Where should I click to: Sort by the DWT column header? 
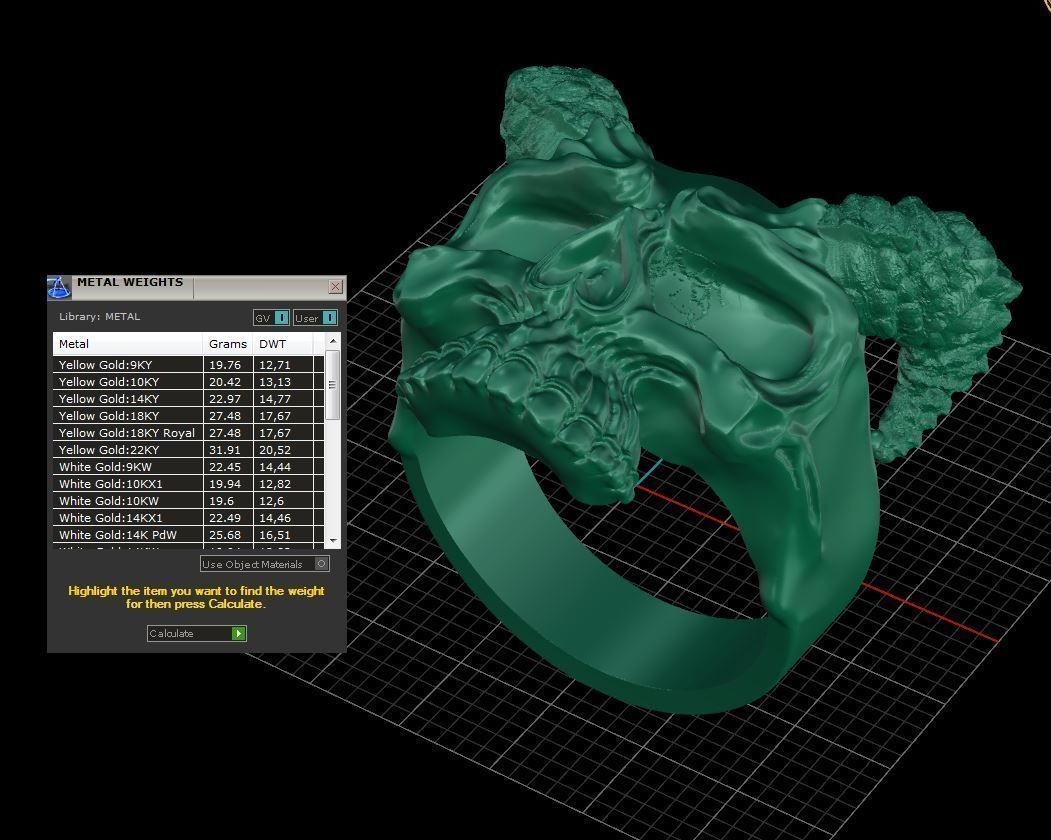point(283,344)
